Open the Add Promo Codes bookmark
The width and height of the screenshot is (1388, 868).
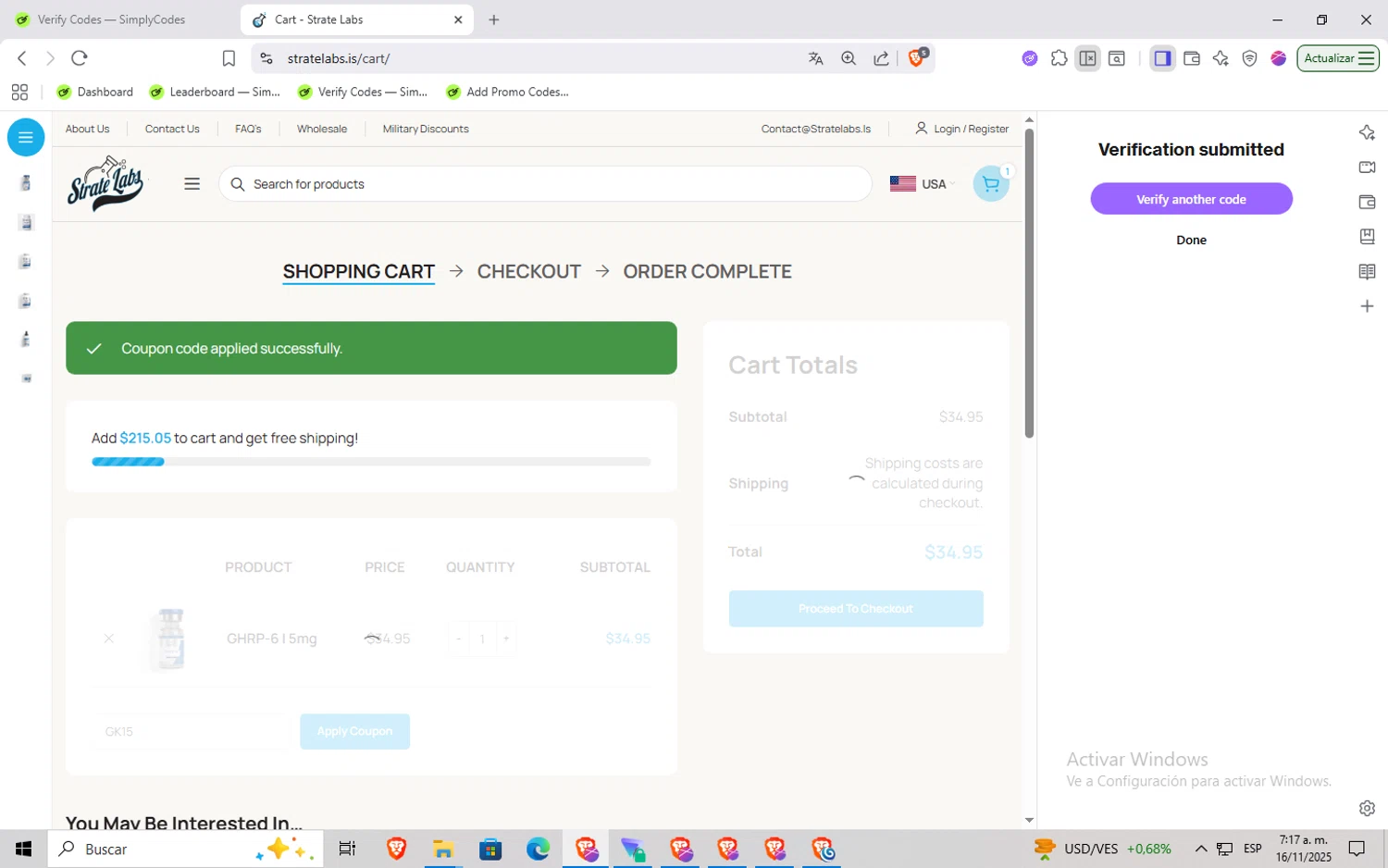click(x=508, y=92)
